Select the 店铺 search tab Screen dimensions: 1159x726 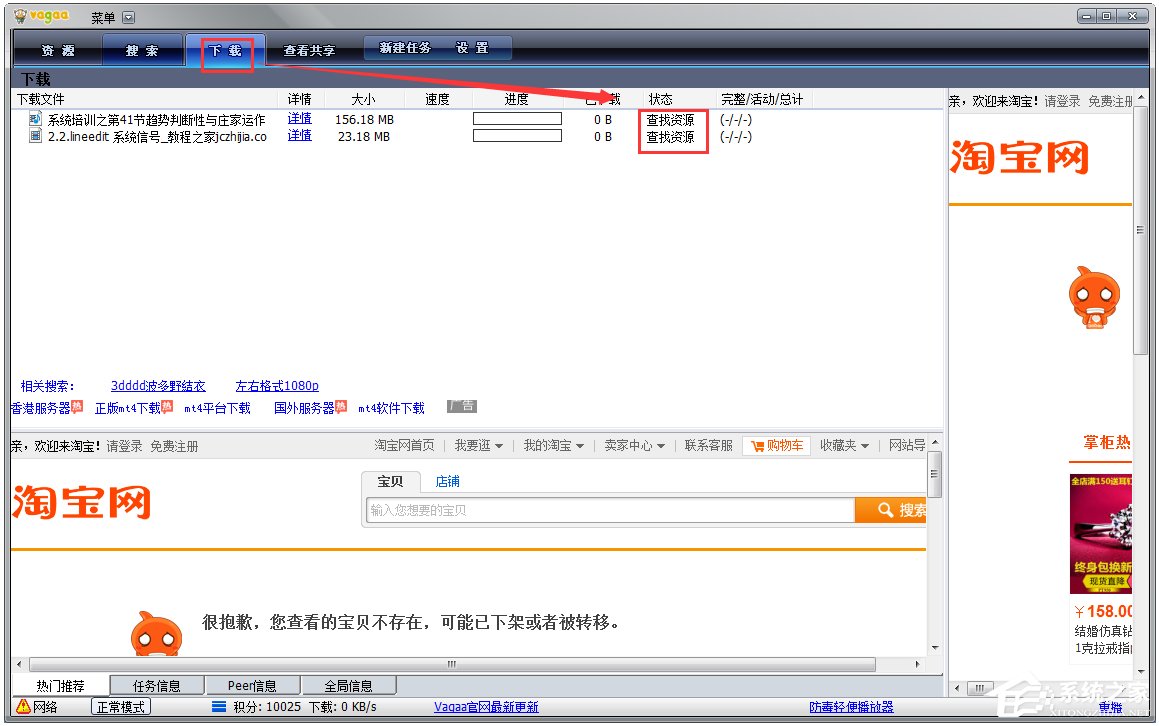[447, 481]
